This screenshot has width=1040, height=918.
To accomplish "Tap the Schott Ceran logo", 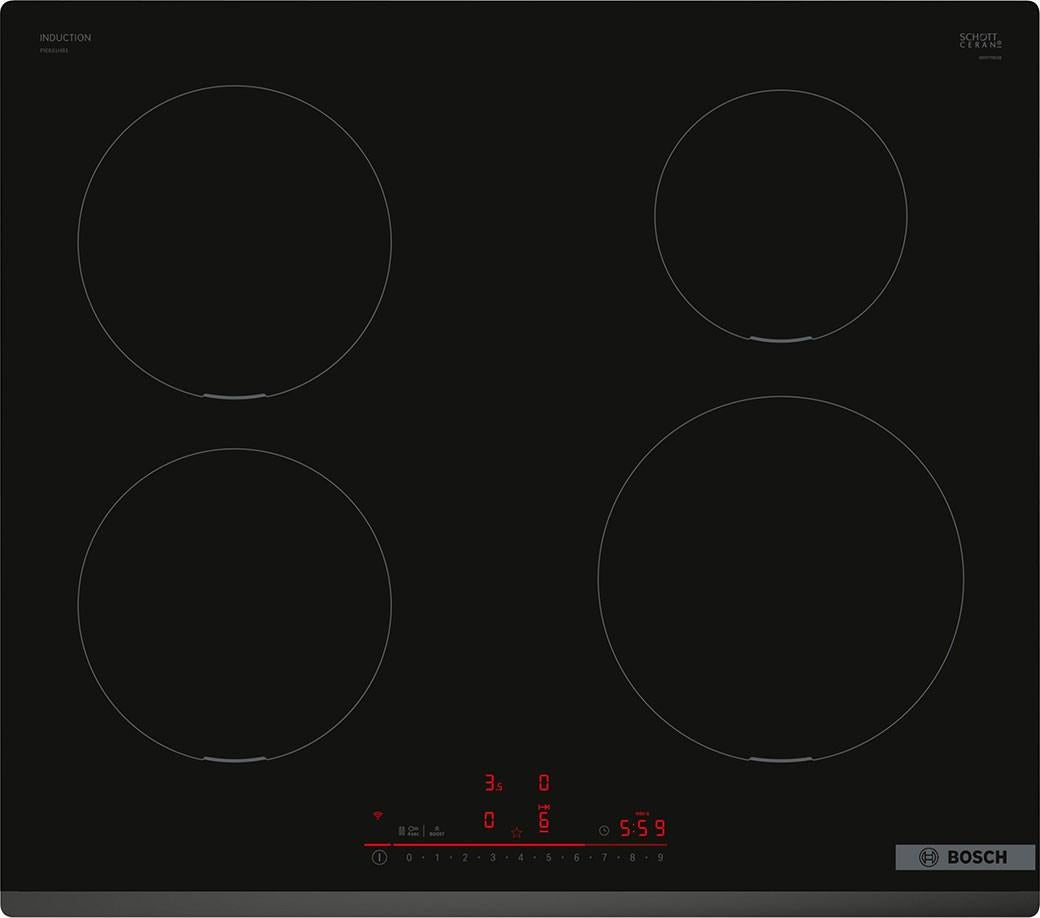I will (980, 40).
